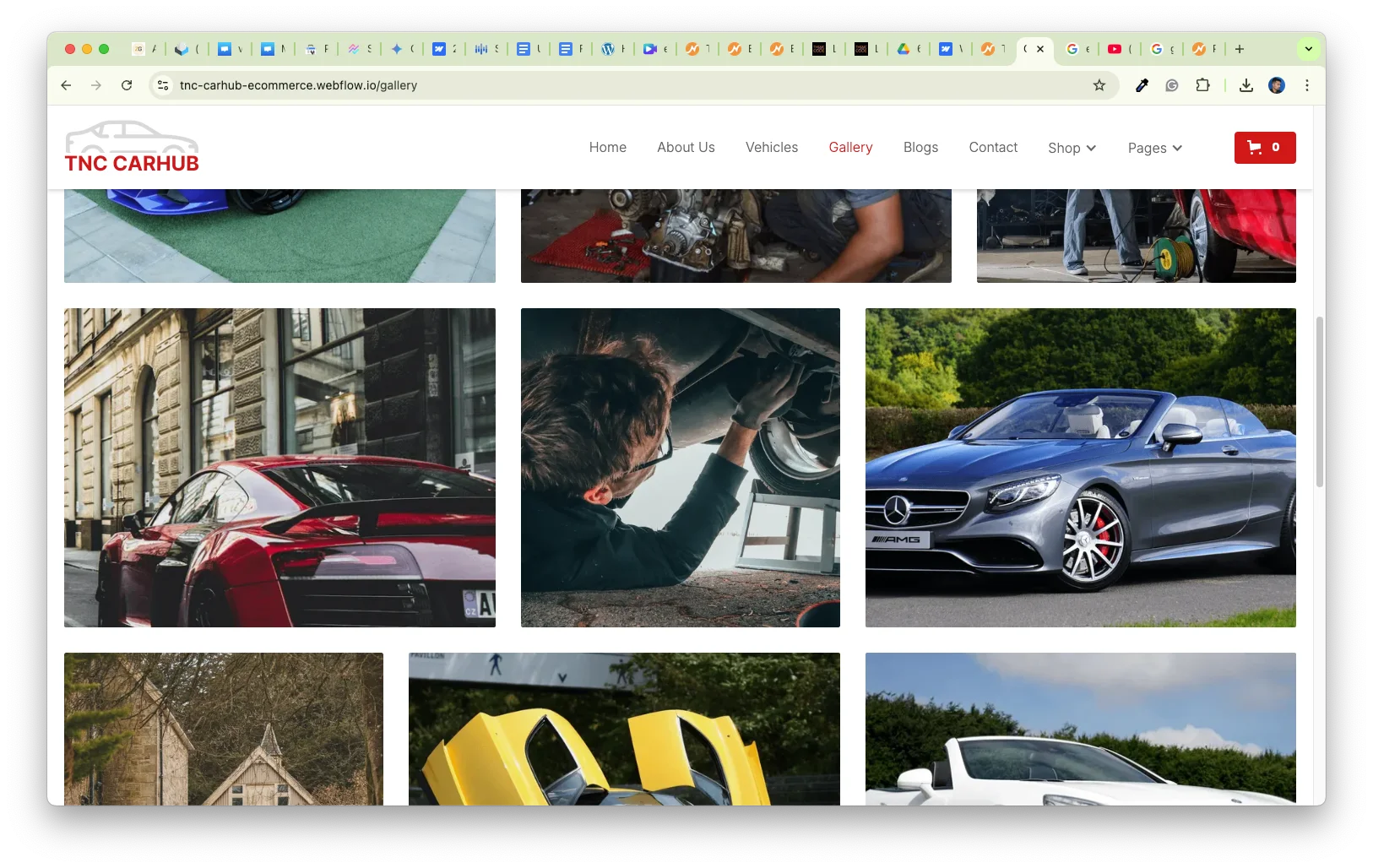The image size is (1373, 868).
Task: Open the Contact link
Action: tap(993, 147)
